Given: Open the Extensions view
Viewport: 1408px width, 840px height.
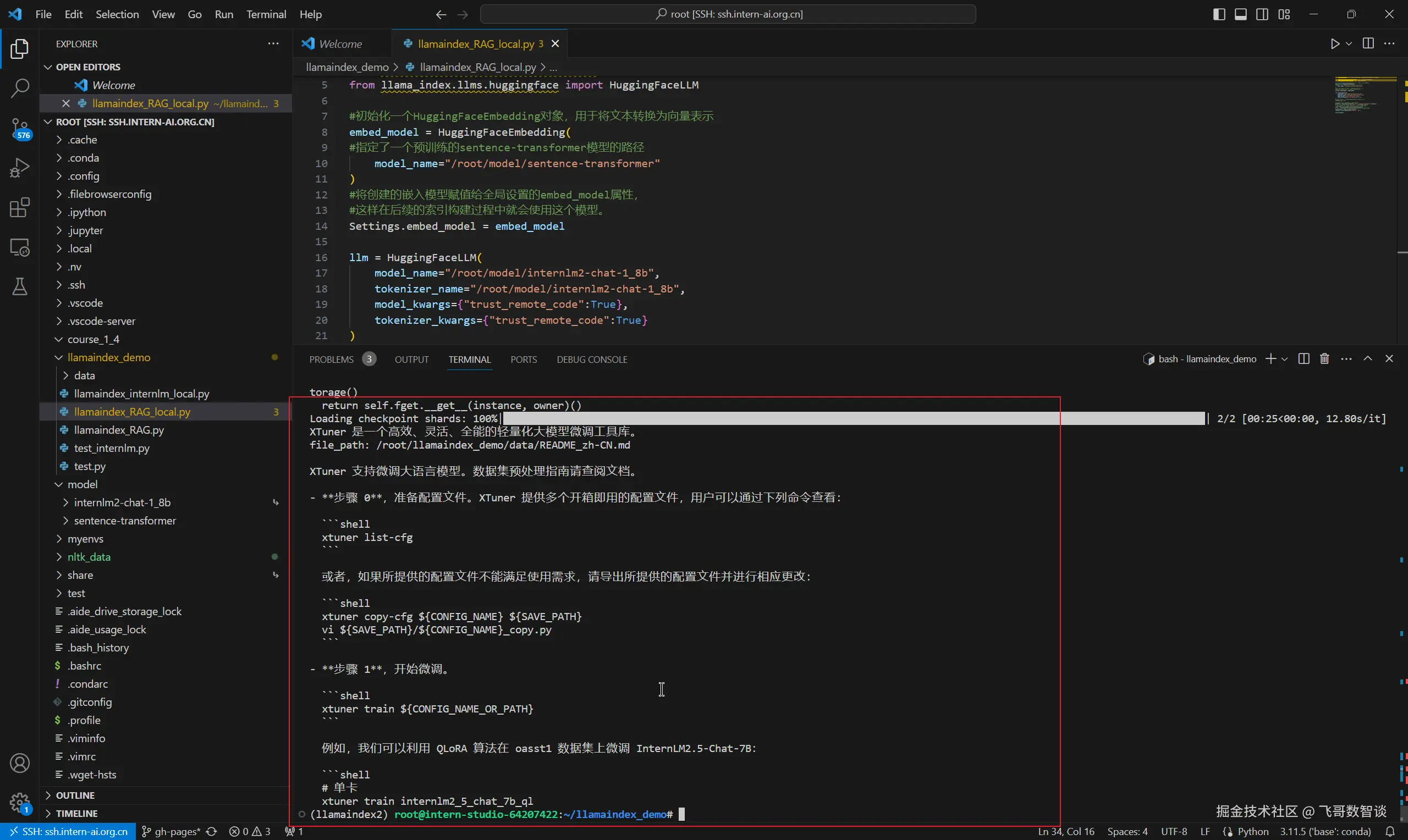Looking at the screenshot, I should coord(20,208).
